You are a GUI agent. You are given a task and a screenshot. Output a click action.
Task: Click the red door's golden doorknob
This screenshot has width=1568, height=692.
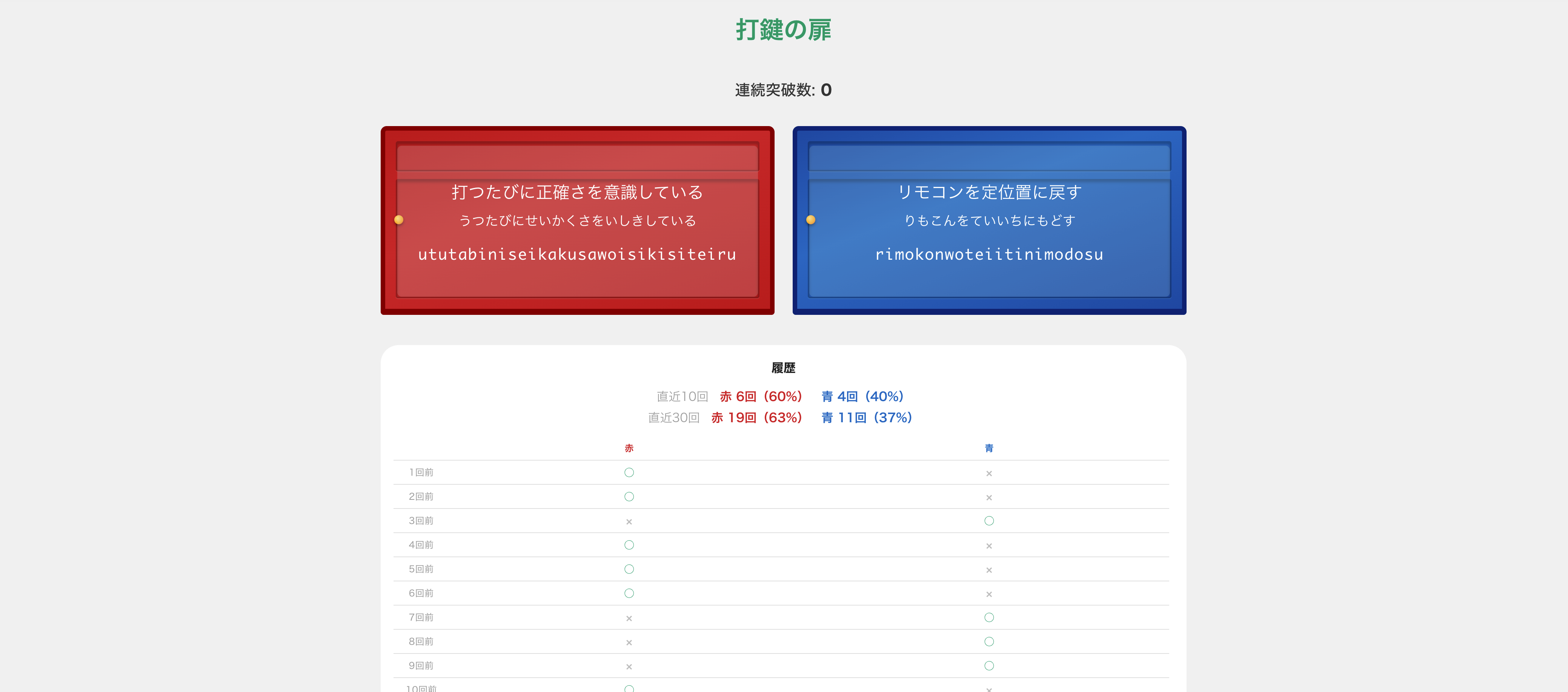pos(399,220)
